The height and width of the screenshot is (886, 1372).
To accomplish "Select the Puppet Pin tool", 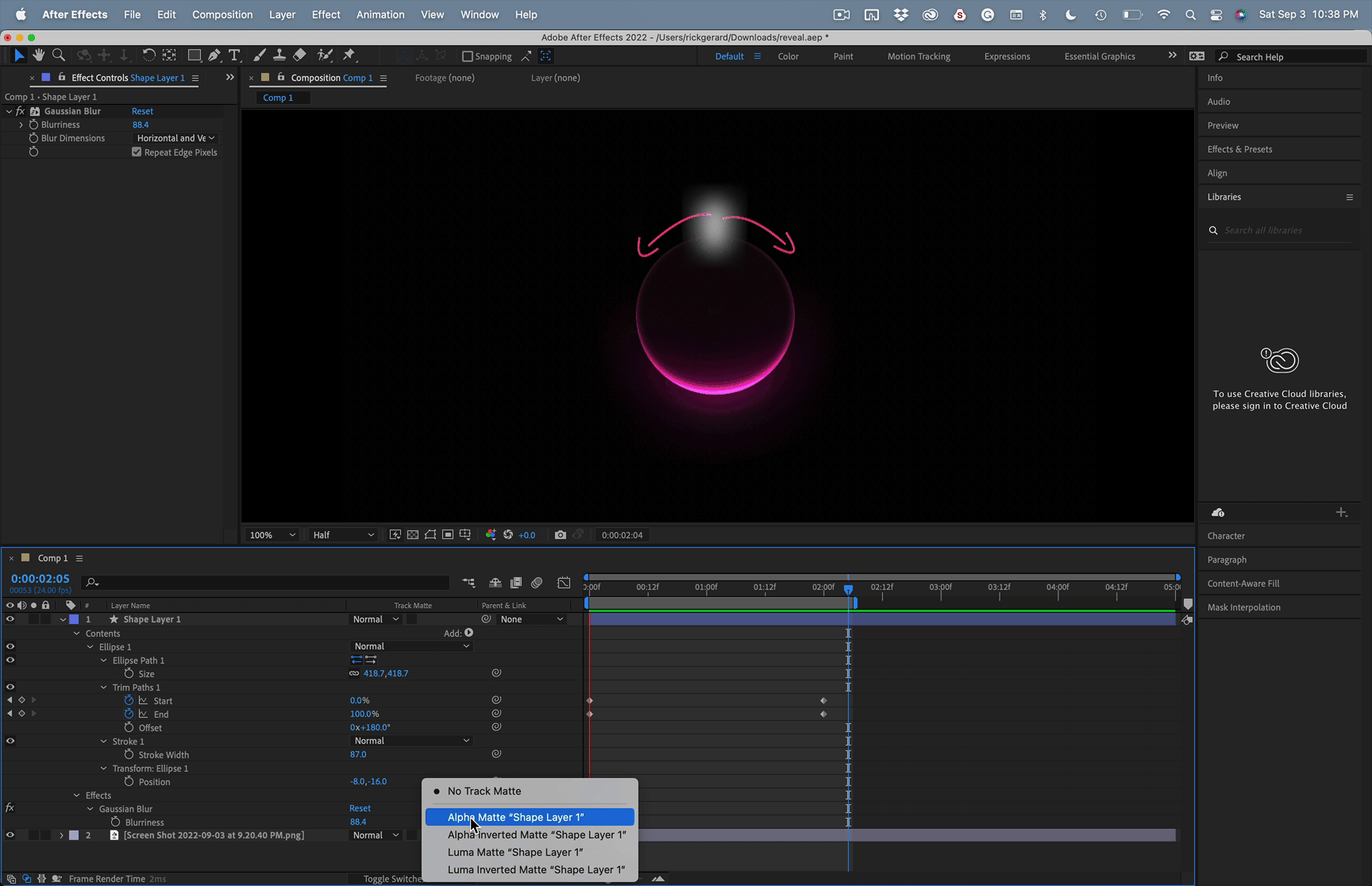I will click(349, 56).
